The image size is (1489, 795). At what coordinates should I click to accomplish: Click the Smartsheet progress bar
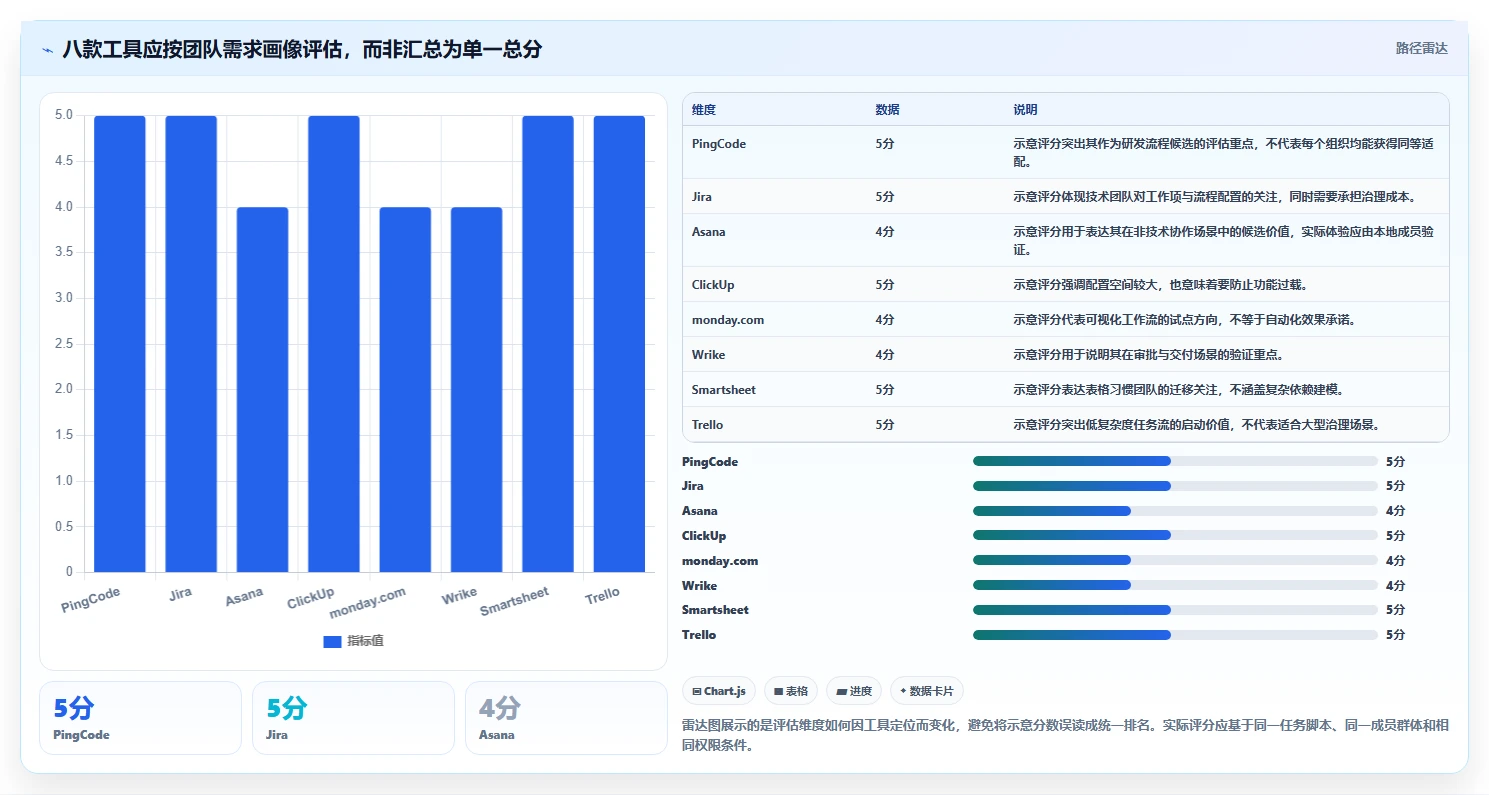[x=1175, y=610]
